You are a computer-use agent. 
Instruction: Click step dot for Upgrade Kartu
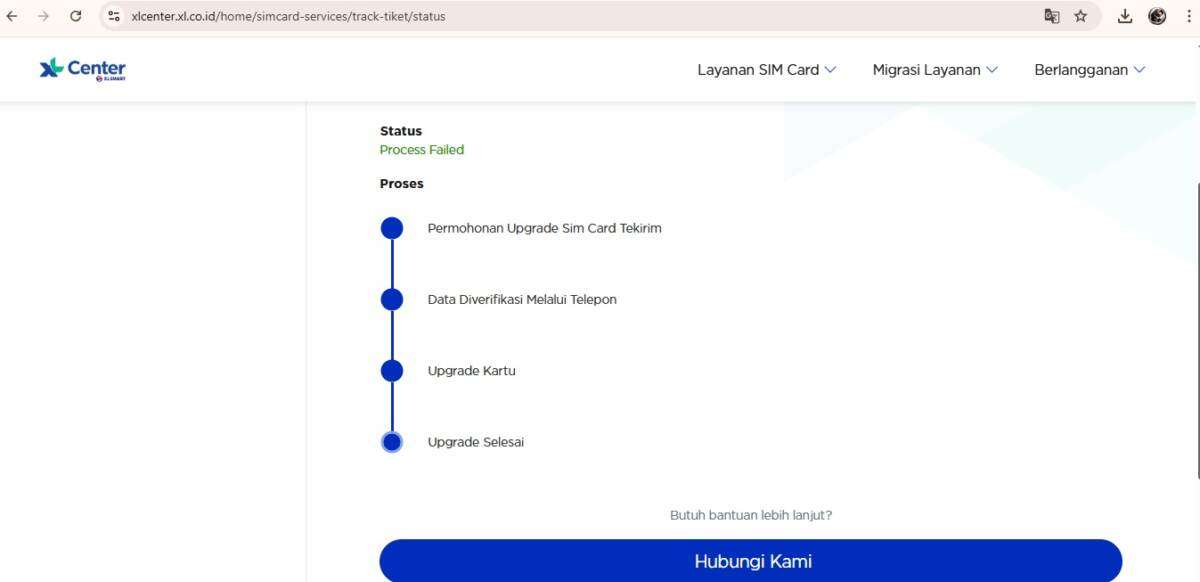[392, 371]
